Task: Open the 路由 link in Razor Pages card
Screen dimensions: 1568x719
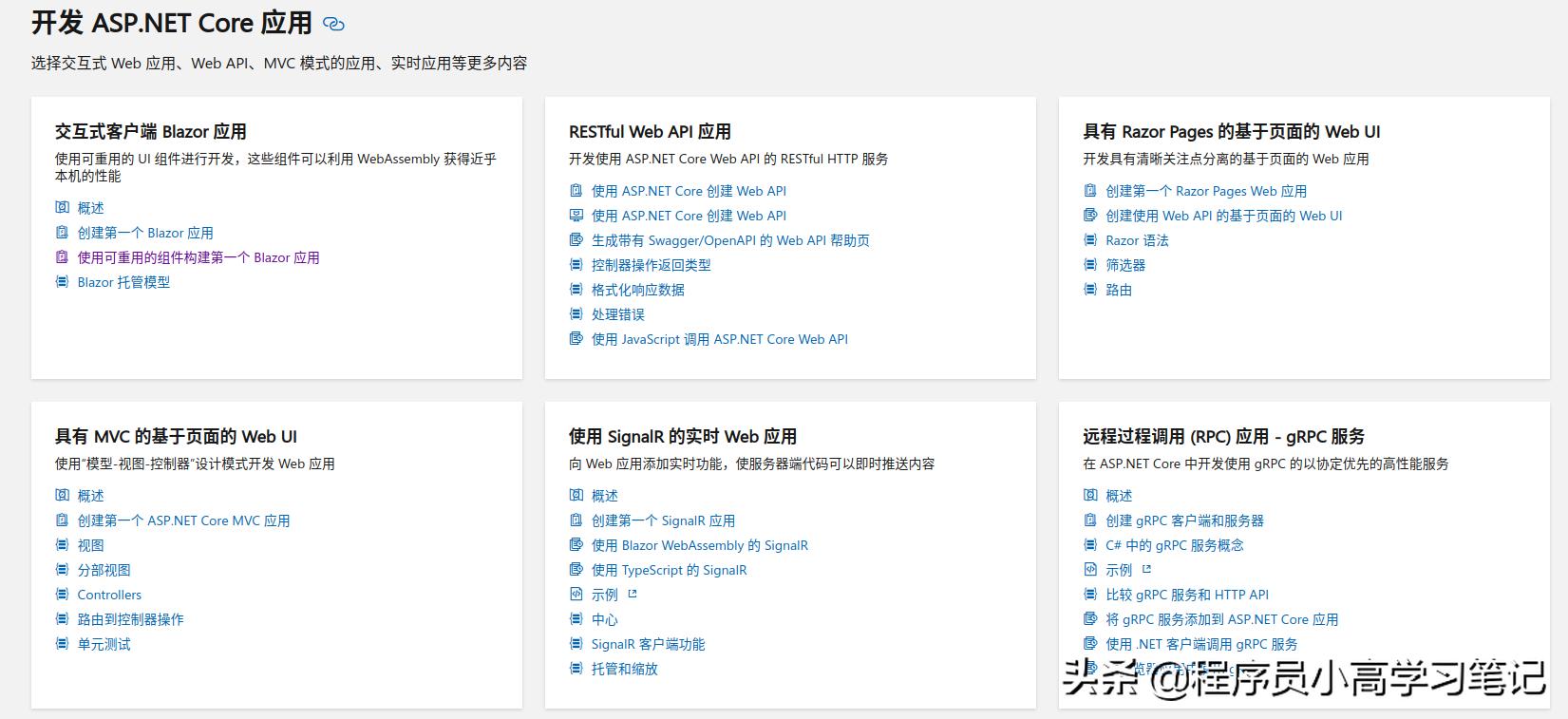Action: tap(1119, 290)
